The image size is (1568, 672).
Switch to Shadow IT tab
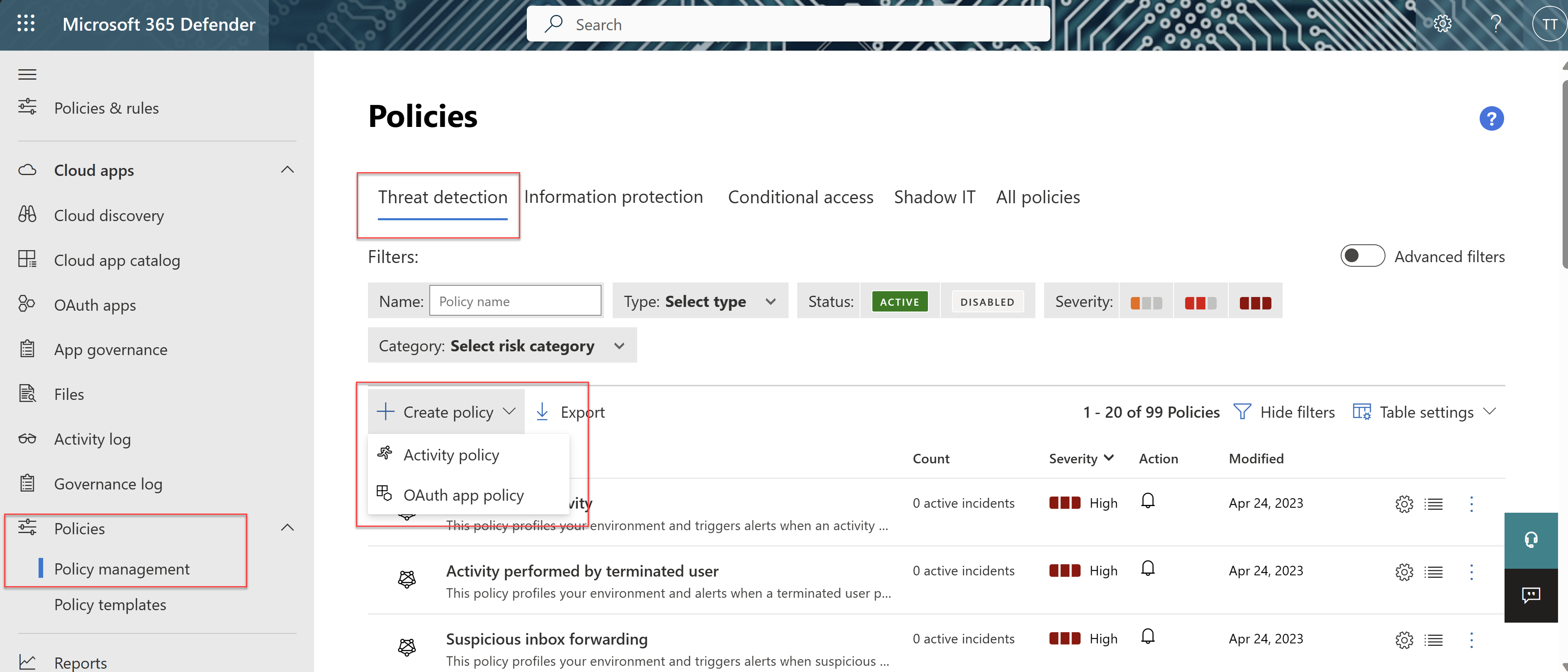tap(935, 195)
